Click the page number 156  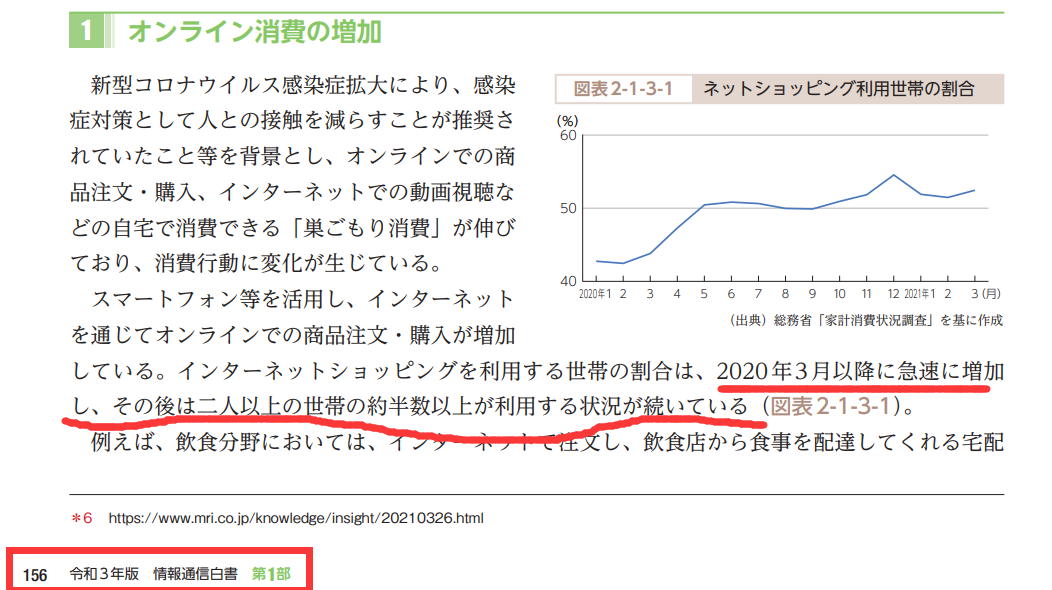[36, 575]
